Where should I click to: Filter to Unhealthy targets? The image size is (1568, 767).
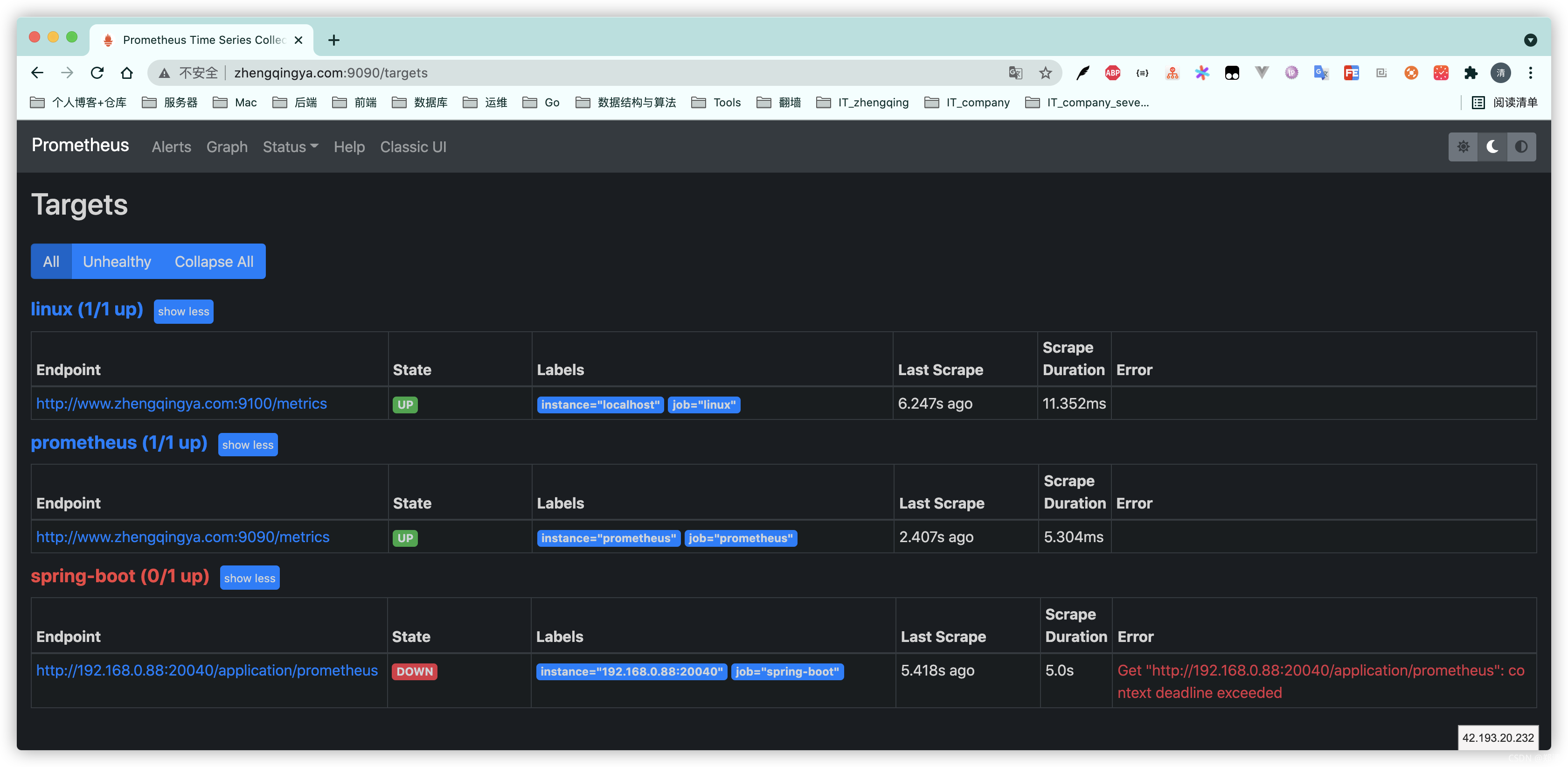(x=117, y=262)
